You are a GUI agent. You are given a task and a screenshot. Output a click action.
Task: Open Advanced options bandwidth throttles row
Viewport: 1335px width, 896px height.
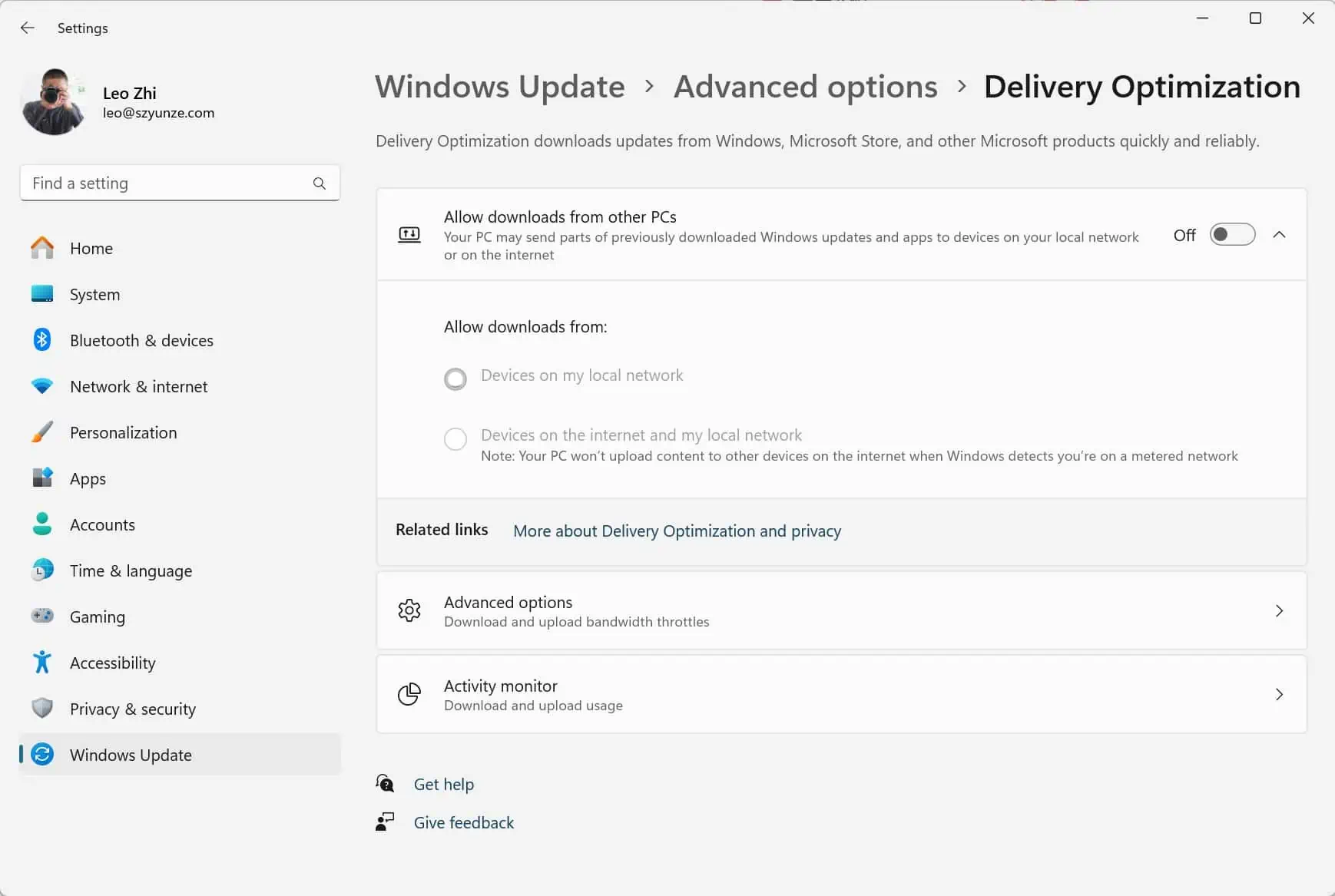tap(841, 611)
